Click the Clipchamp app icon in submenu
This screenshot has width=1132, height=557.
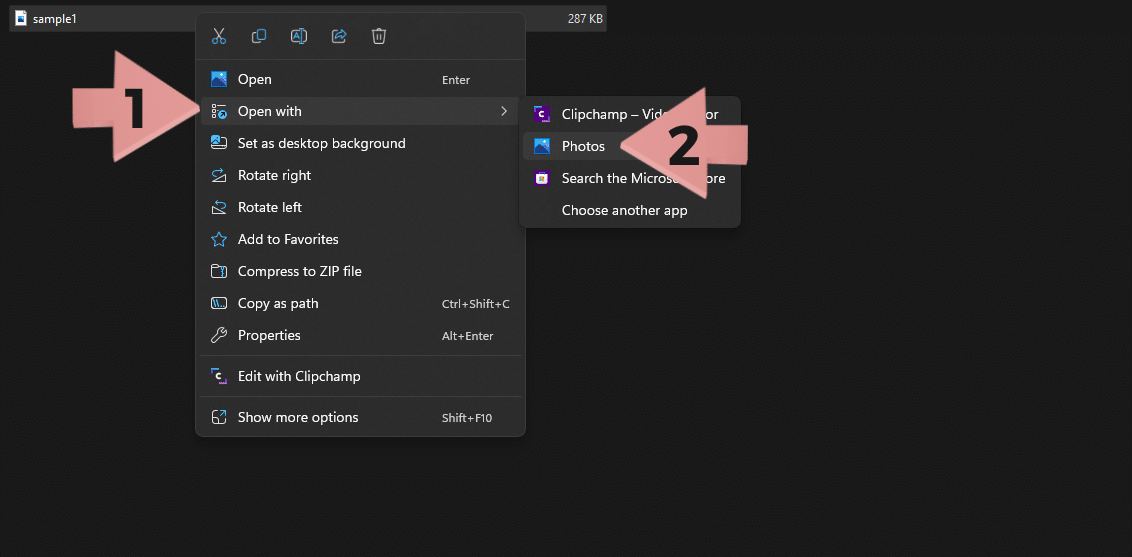[541, 114]
